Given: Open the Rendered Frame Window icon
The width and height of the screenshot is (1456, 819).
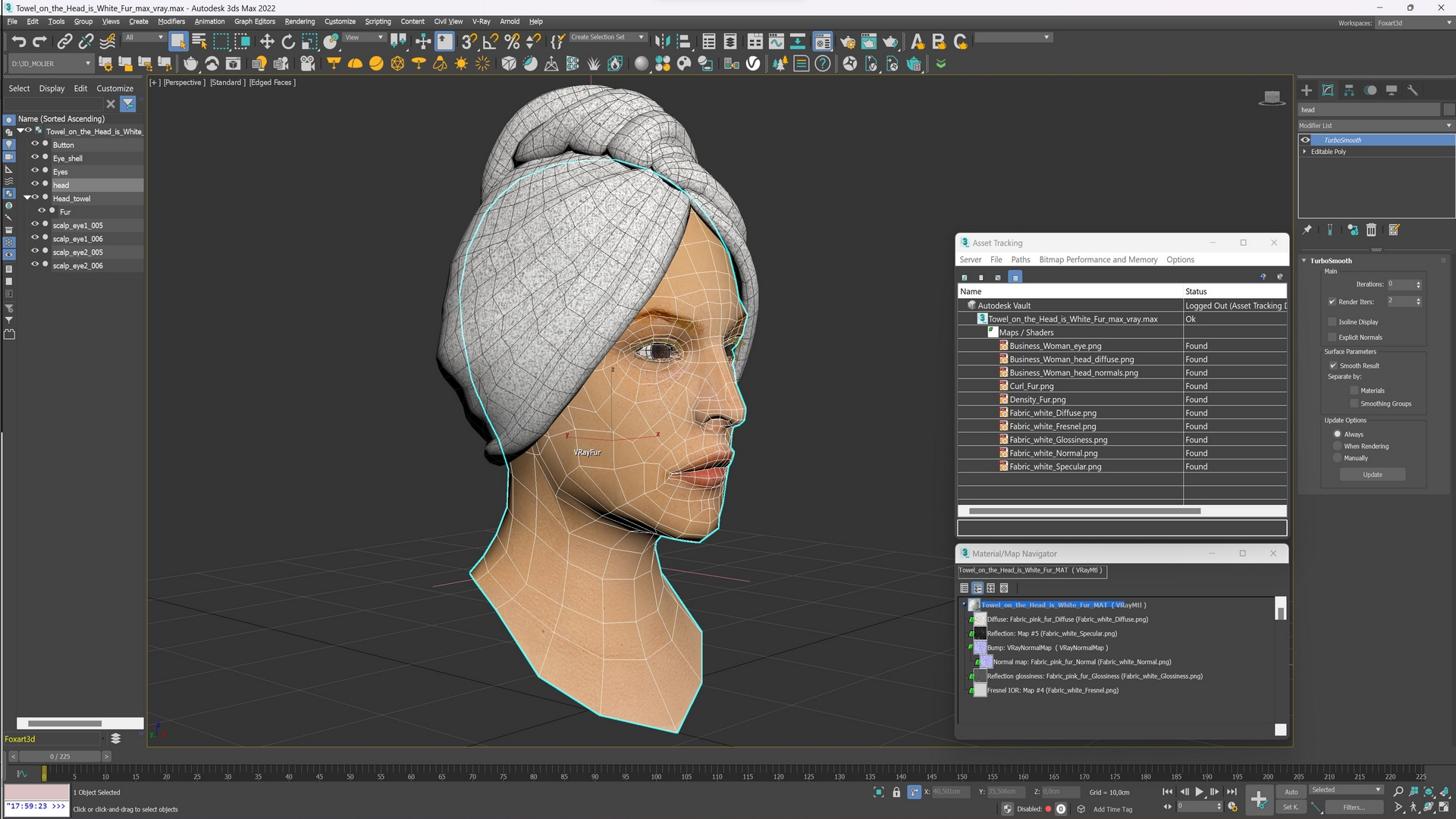Looking at the screenshot, I should [x=868, y=42].
